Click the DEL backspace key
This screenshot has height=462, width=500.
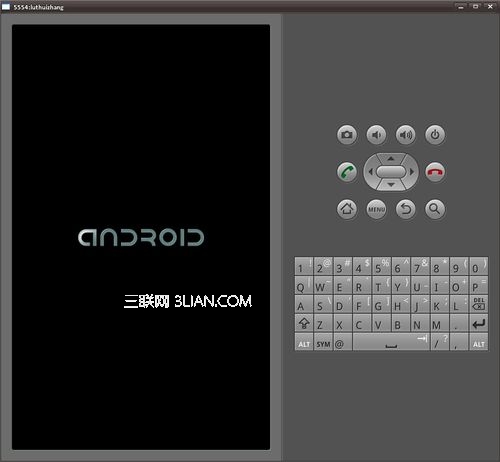tap(479, 304)
